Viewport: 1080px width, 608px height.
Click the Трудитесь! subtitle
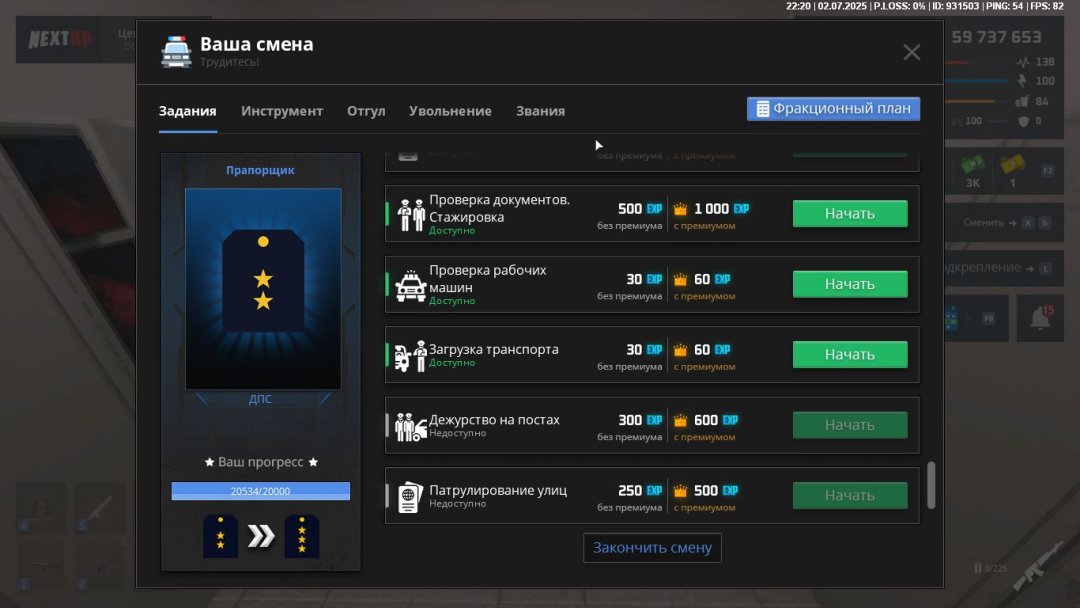tap(229, 62)
